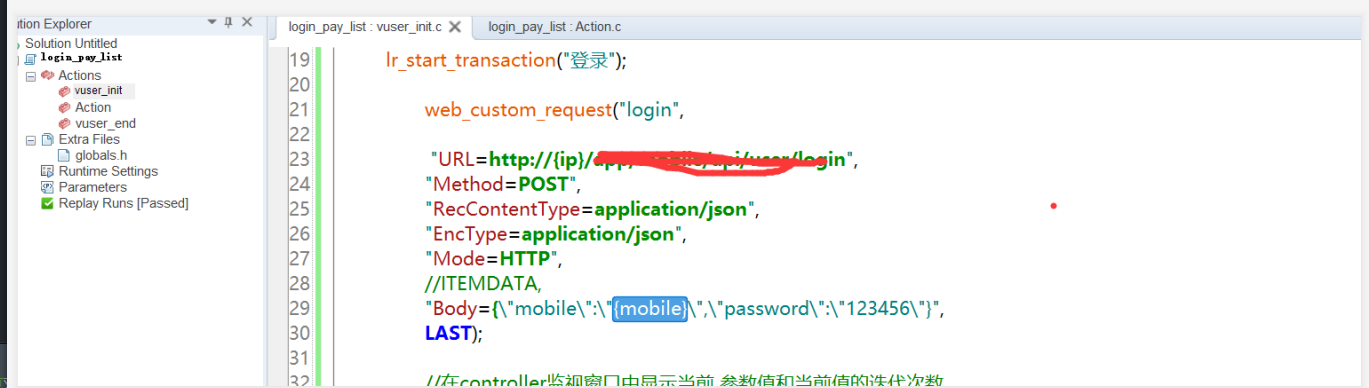The width and height of the screenshot is (1369, 388).
Task: Open vuser_end in the tree
Action: [105, 123]
